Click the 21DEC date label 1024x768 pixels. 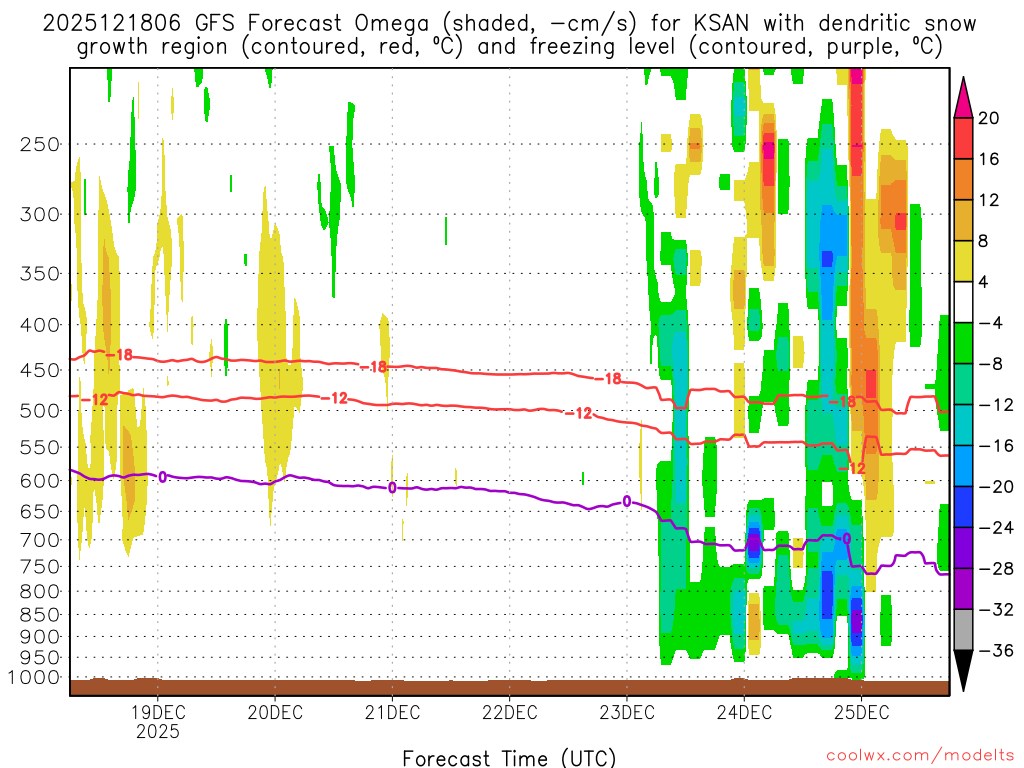(392, 712)
